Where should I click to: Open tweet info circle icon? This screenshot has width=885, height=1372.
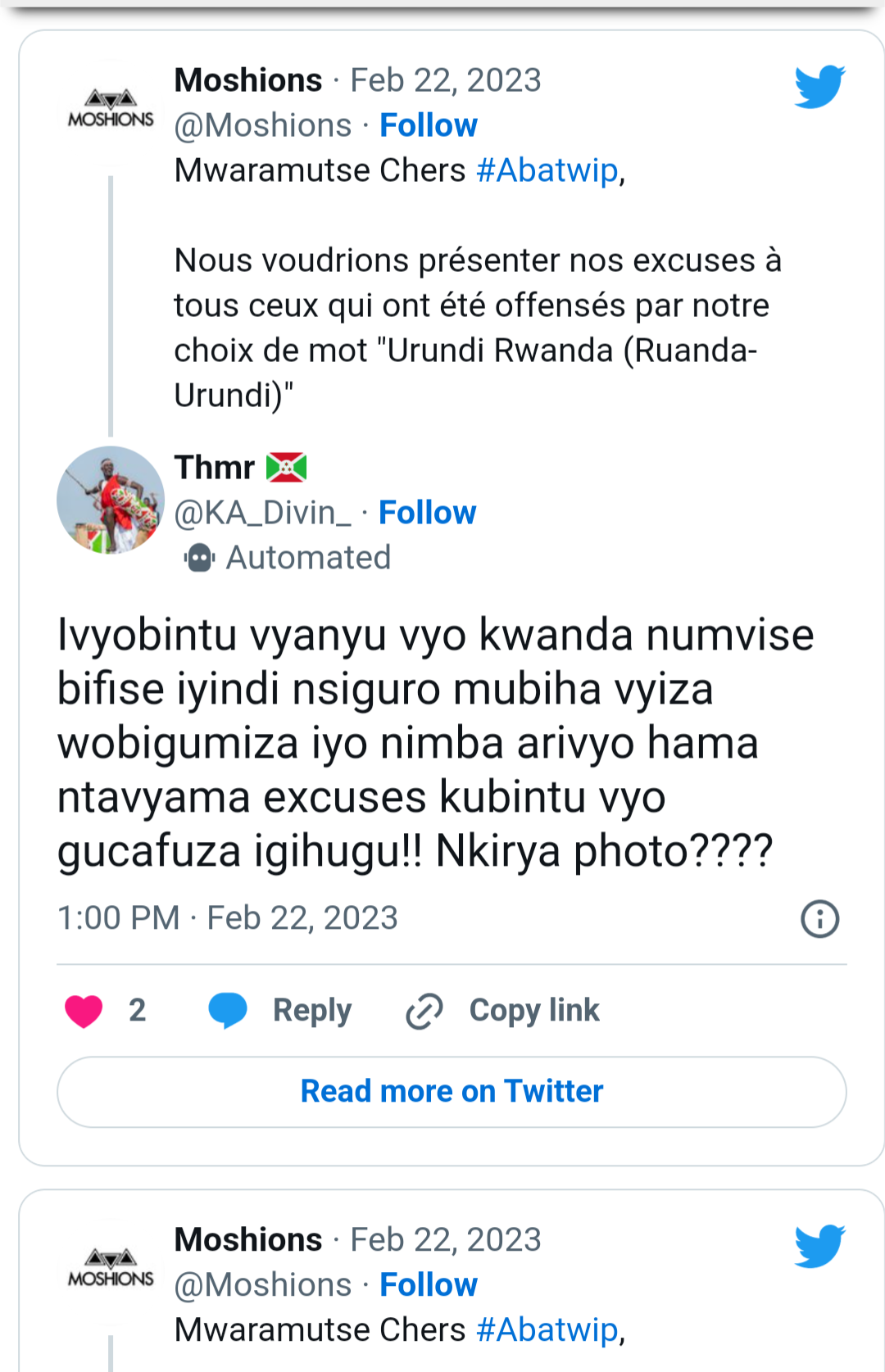pos(819,918)
